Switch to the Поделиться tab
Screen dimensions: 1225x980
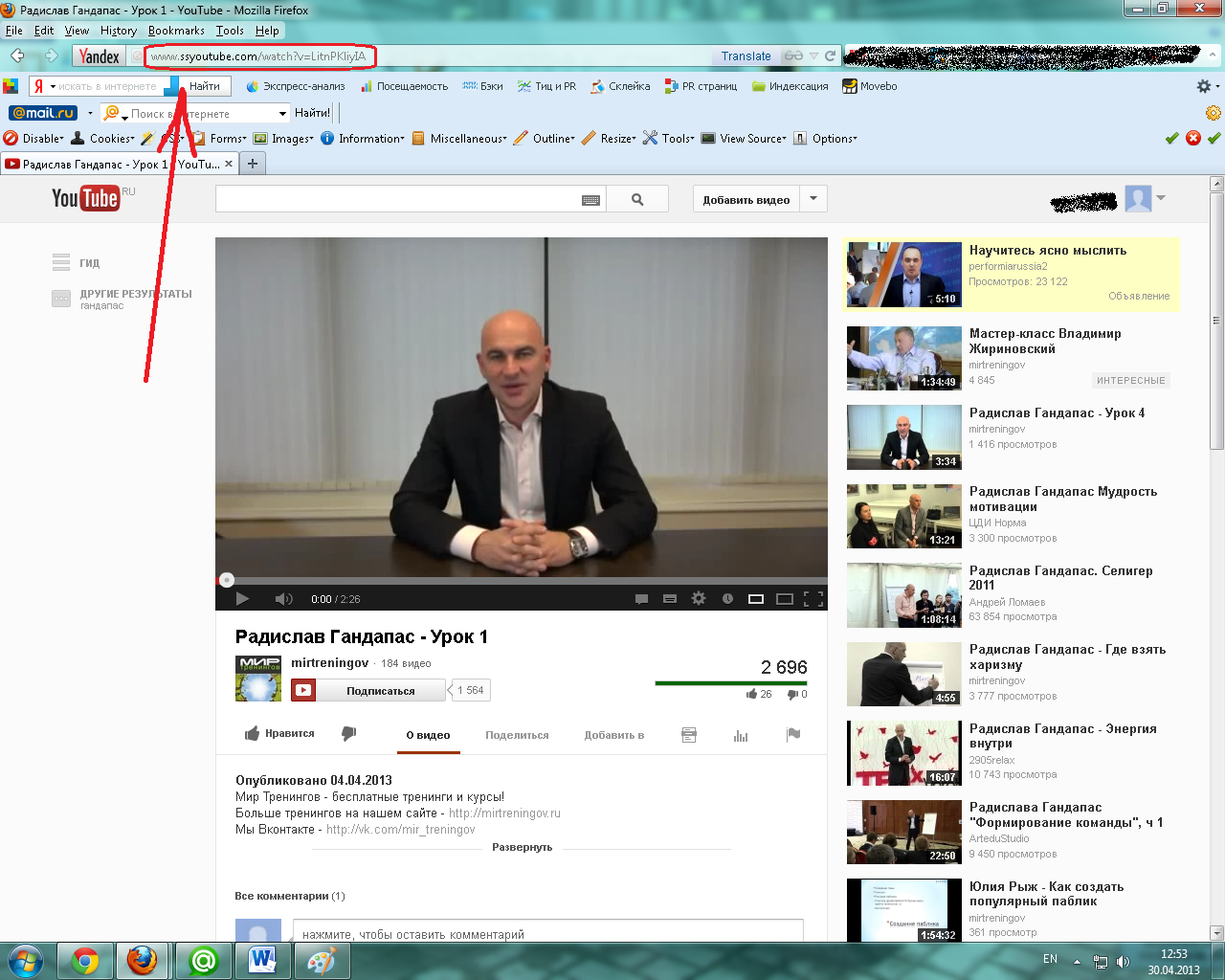(x=517, y=735)
